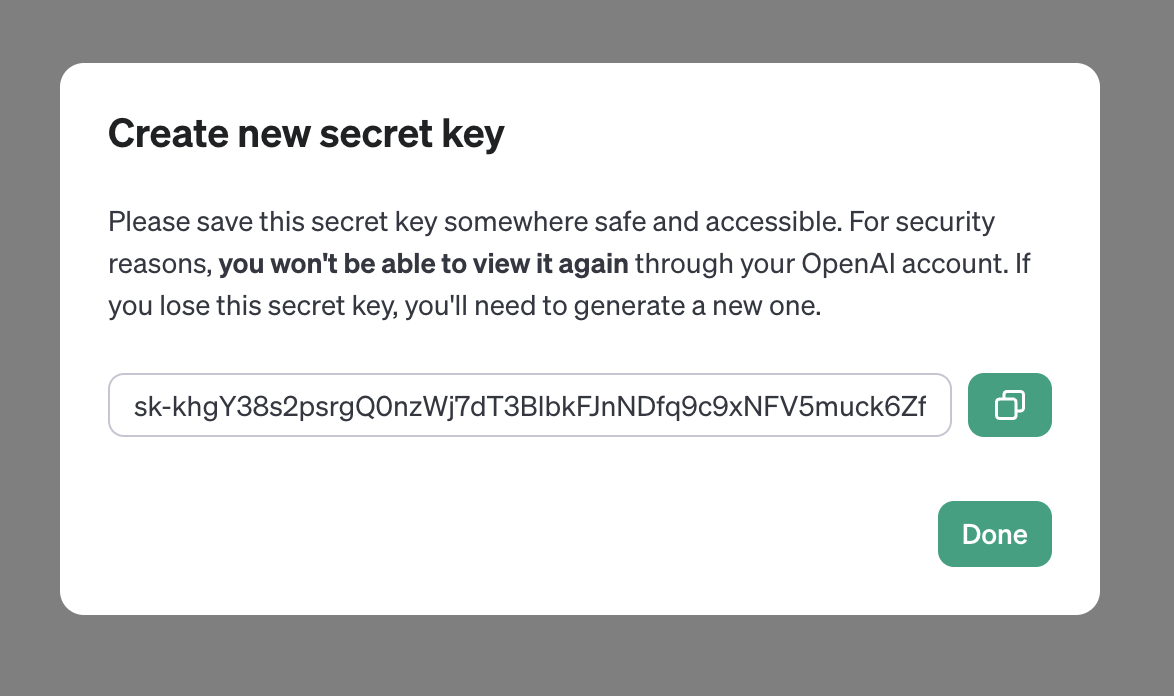
Task: Click the word "secret" in the dialog title
Action: (357, 134)
